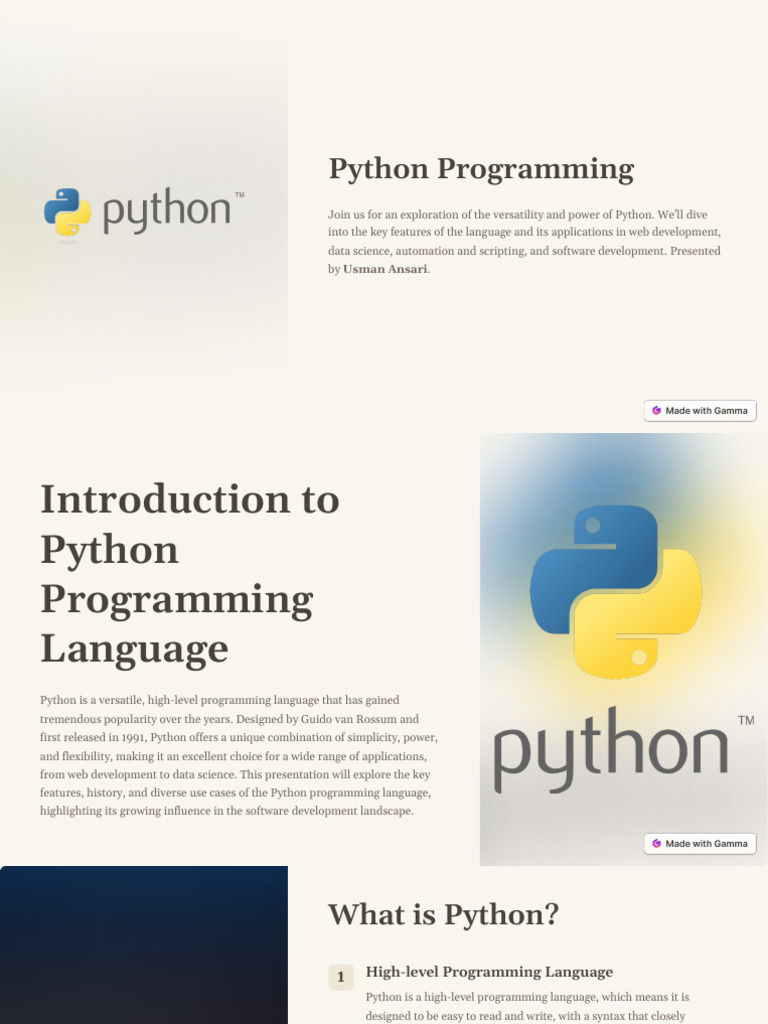Click the 'What is Python?' heading
The height and width of the screenshot is (1024, 768).
443,914
